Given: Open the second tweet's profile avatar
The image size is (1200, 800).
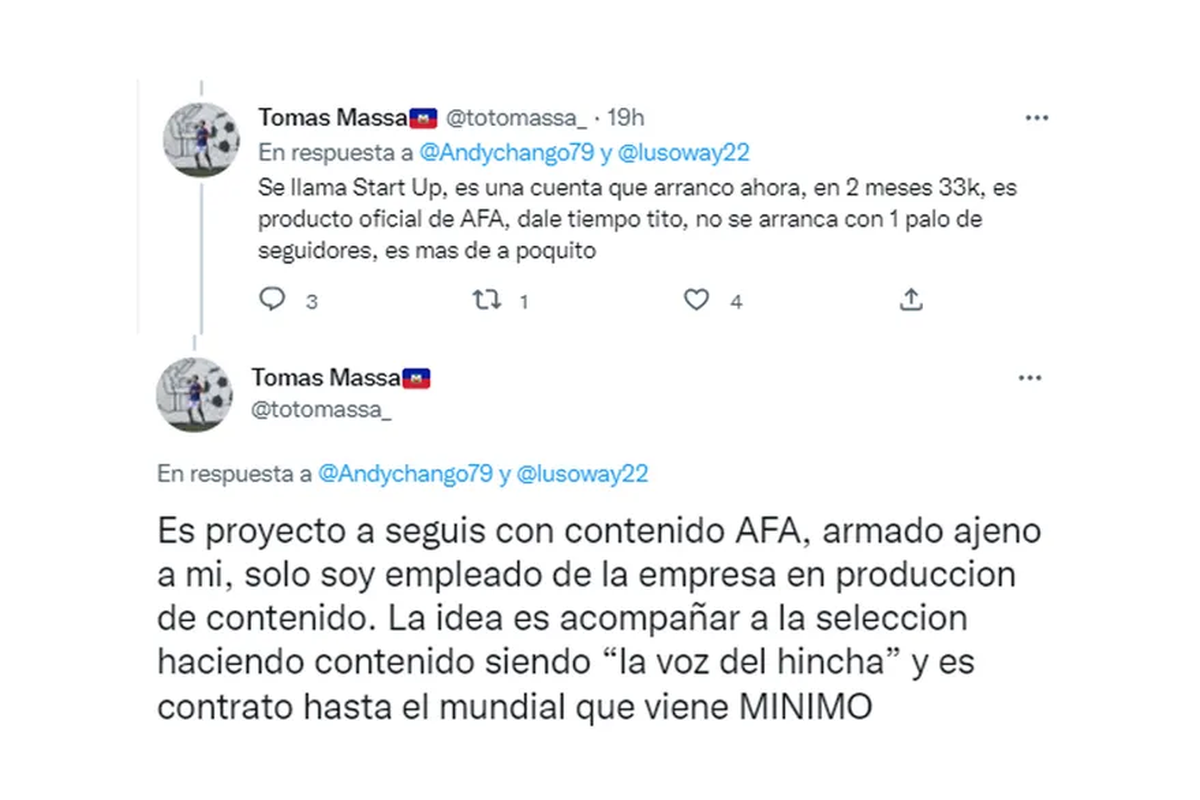Looking at the screenshot, I should [x=196, y=394].
